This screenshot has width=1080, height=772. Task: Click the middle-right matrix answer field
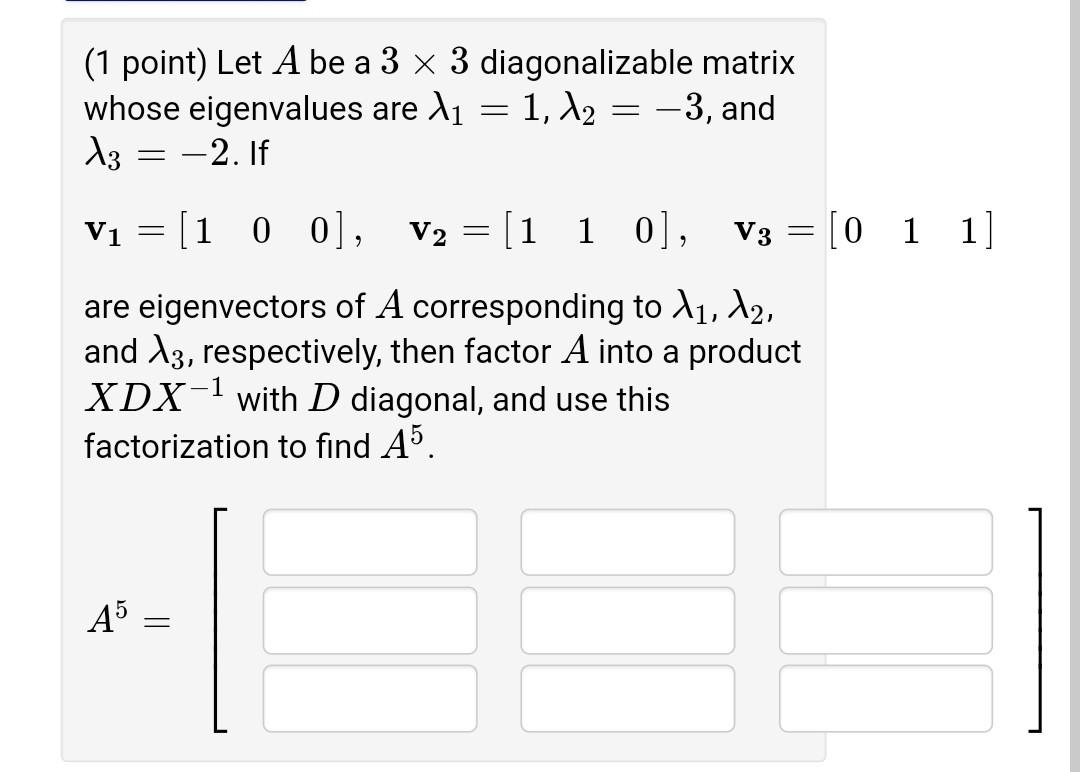(885, 618)
